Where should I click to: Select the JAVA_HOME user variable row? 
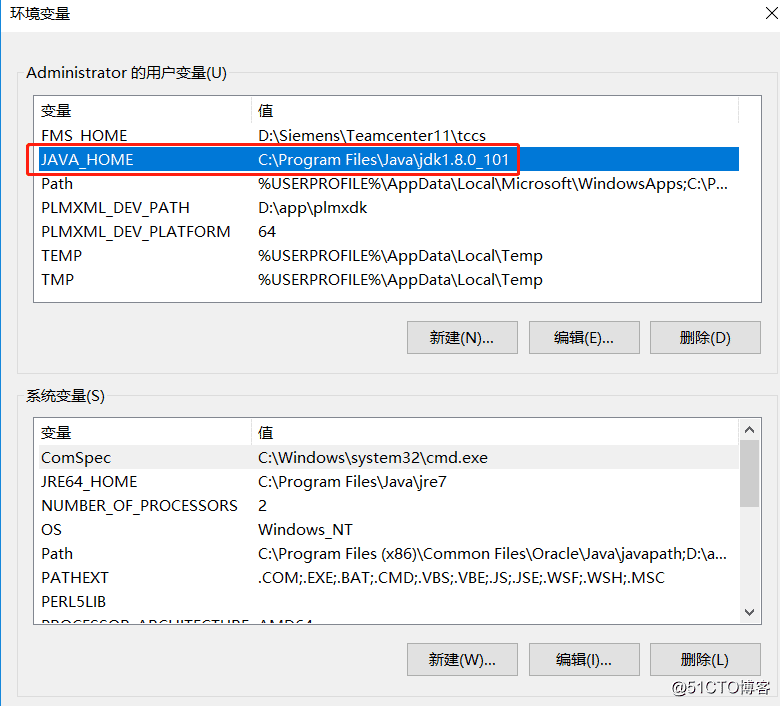tap(389, 159)
